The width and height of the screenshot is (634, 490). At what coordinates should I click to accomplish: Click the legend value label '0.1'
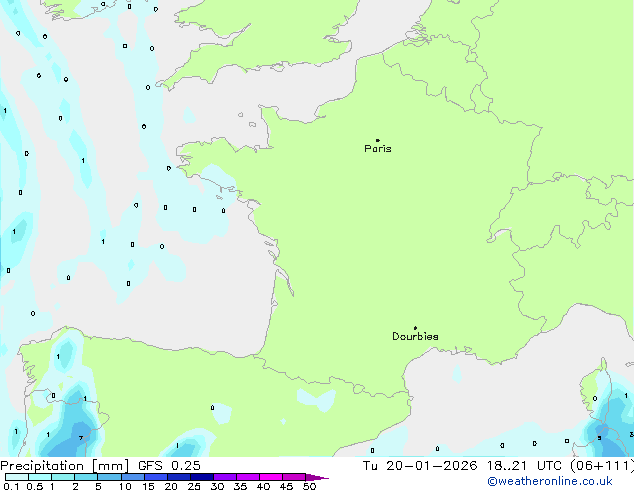(x=11, y=486)
